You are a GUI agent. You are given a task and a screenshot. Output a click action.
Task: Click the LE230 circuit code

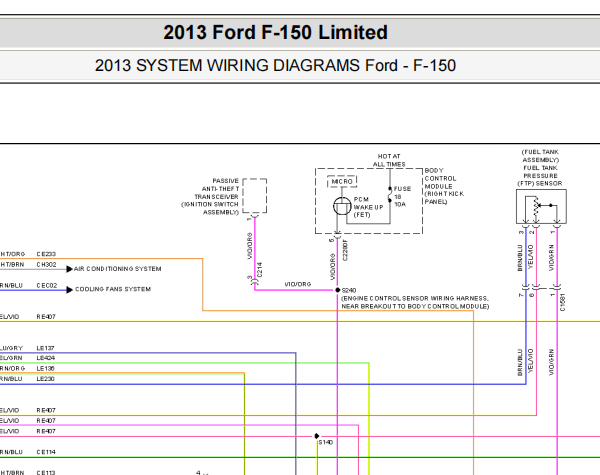[45, 379]
